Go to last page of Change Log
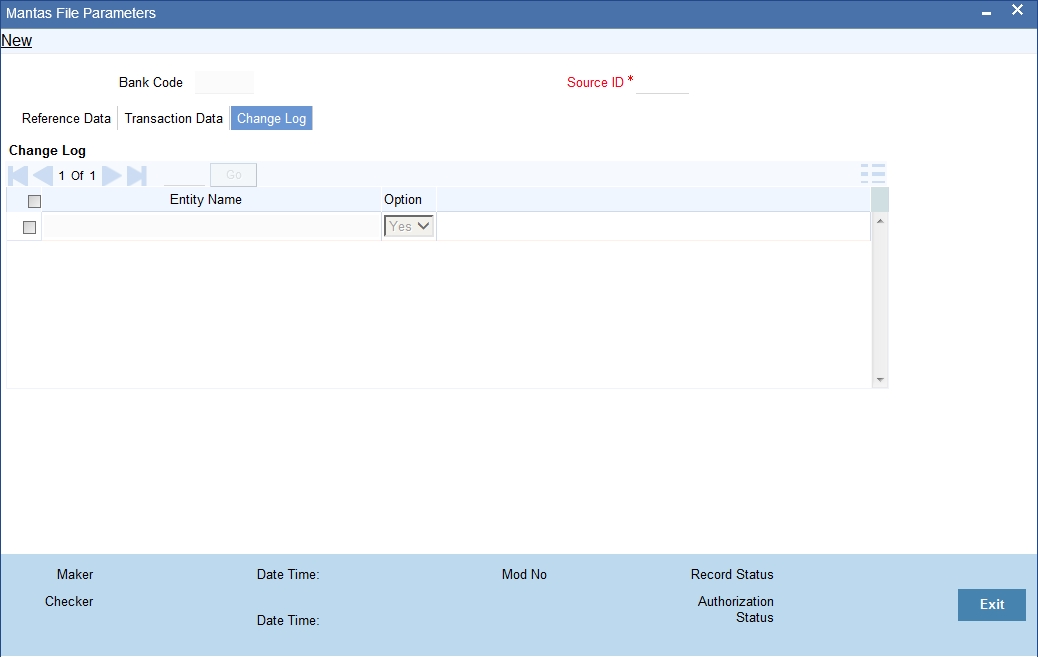This screenshot has width=1038, height=658. 136,175
